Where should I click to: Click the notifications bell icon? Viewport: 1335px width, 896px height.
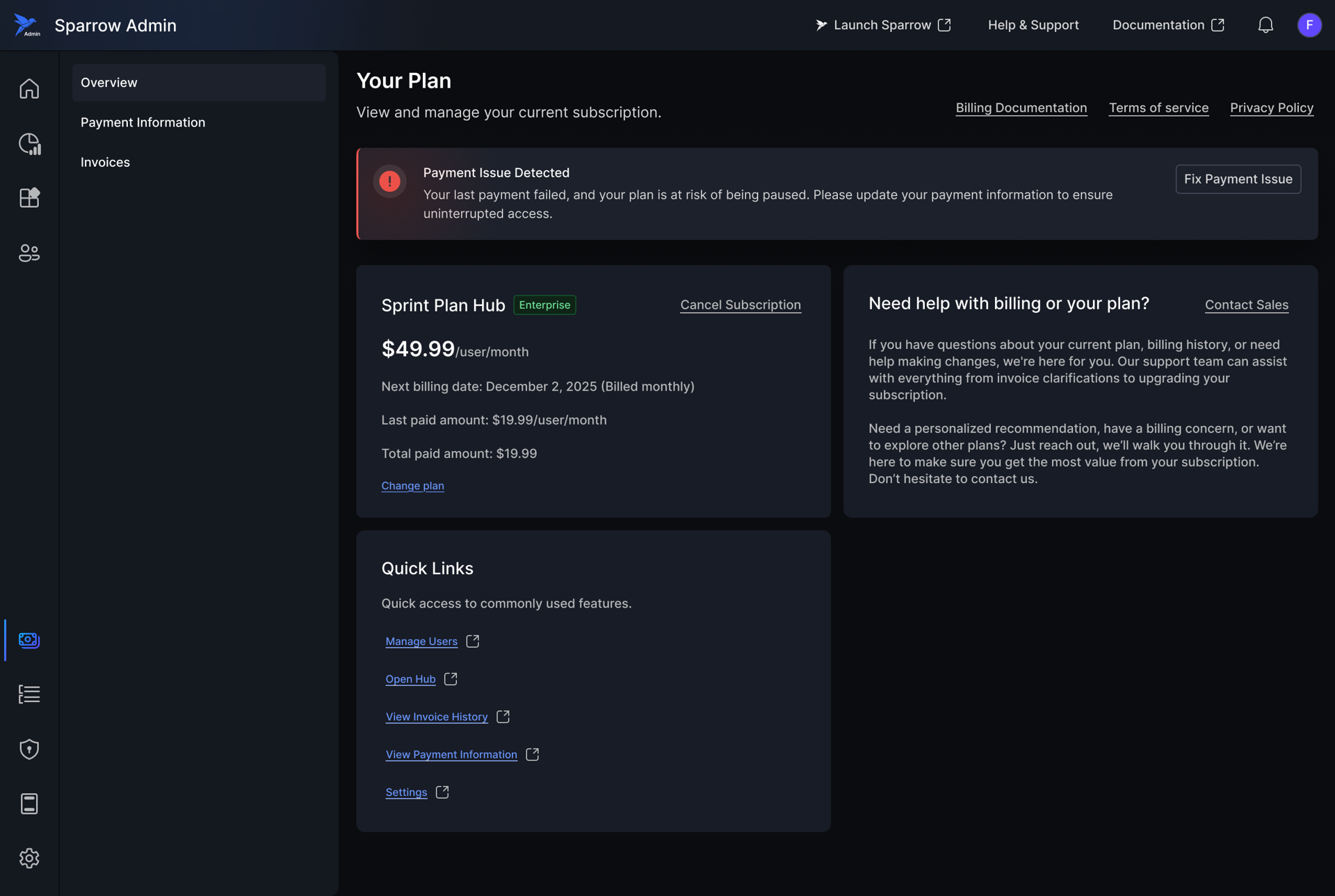coord(1265,25)
